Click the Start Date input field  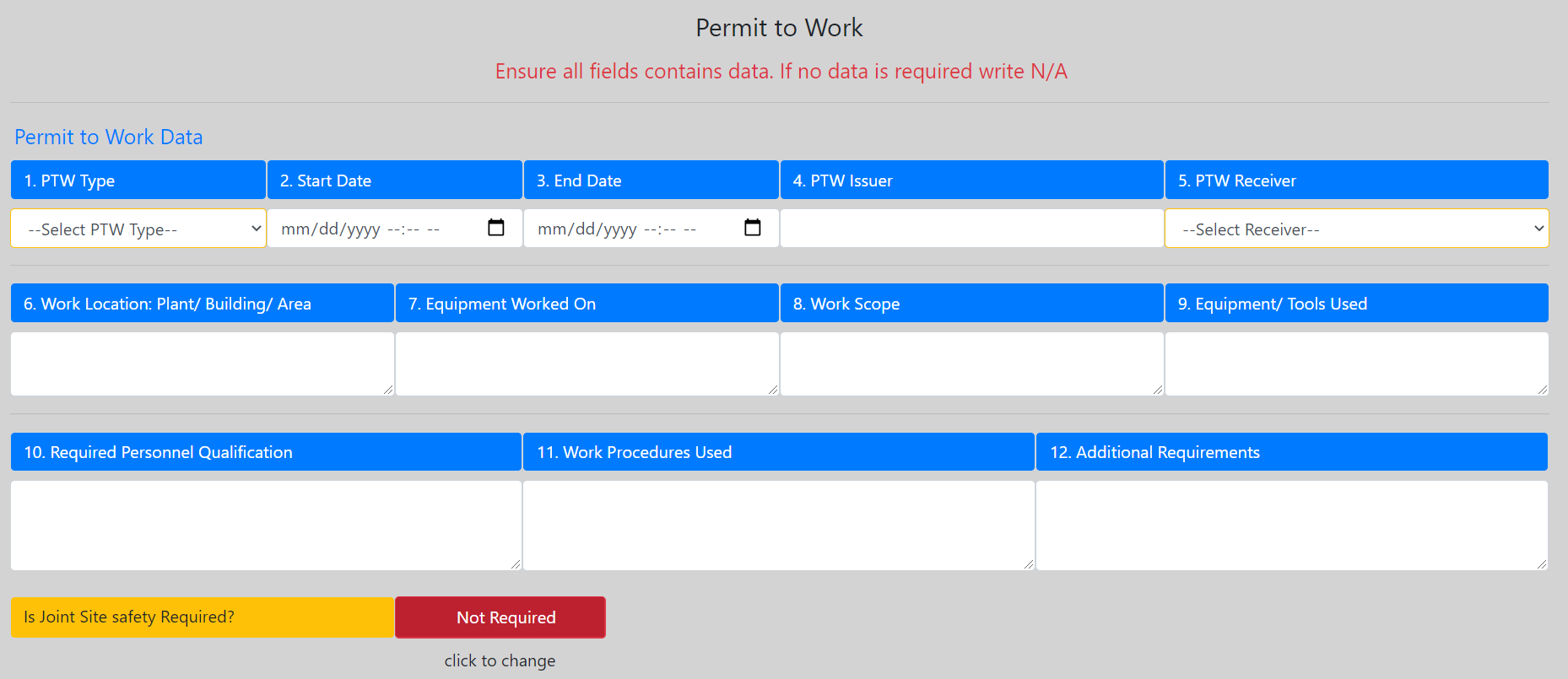pyautogui.click(x=395, y=229)
